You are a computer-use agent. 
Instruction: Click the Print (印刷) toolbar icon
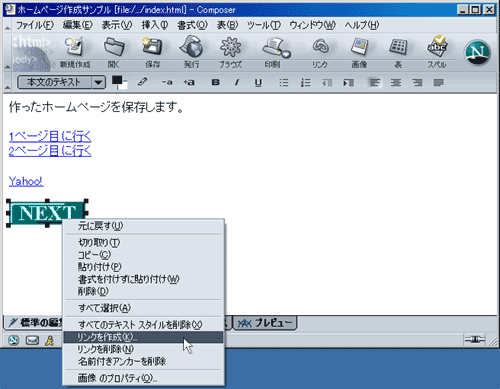276,47
